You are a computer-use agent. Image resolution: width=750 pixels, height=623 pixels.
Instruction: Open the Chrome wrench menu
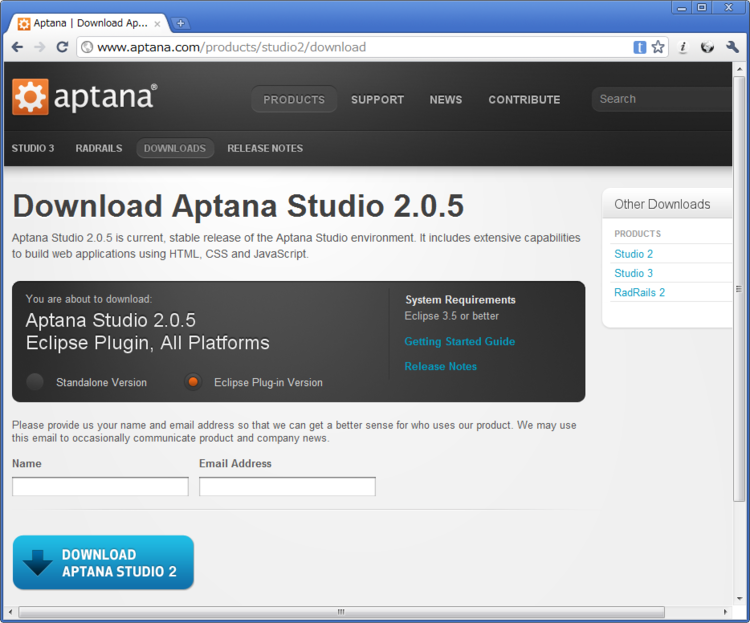pyautogui.click(x=732, y=47)
